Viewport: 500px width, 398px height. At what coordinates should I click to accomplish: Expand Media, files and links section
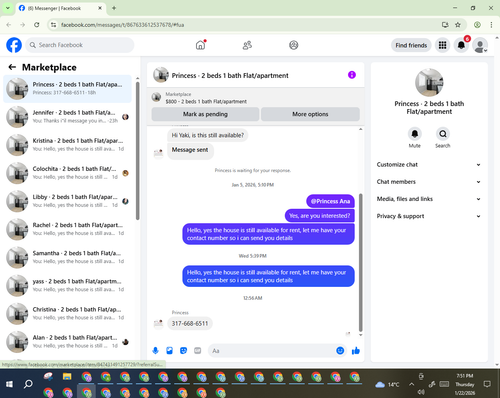(429, 199)
